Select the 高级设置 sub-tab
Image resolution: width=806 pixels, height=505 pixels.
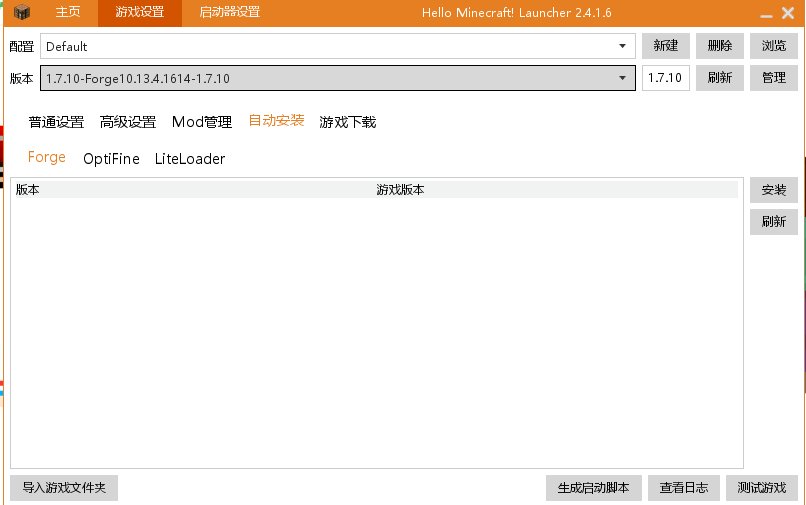coord(128,122)
